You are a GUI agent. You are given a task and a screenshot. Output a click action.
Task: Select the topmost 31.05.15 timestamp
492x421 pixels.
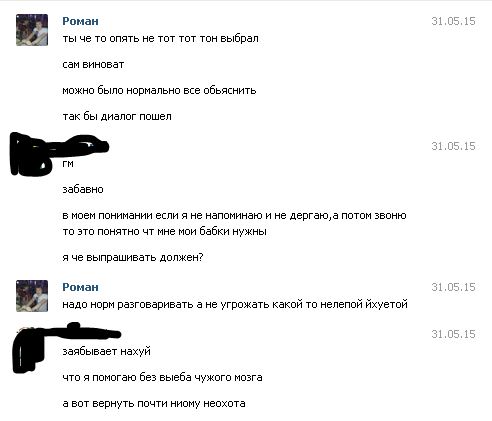point(453,21)
